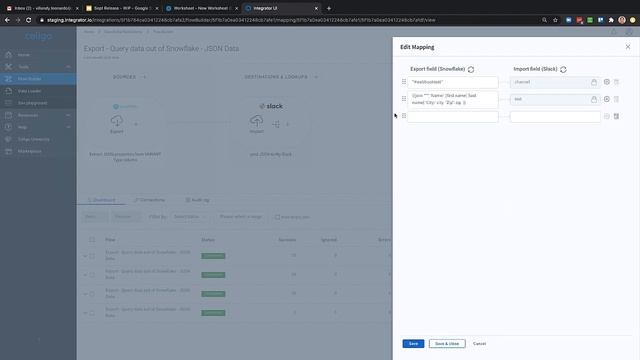Refresh the Import field (Slack) list
The width and height of the screenshot is (640, 360).
(x=563, y=69)
